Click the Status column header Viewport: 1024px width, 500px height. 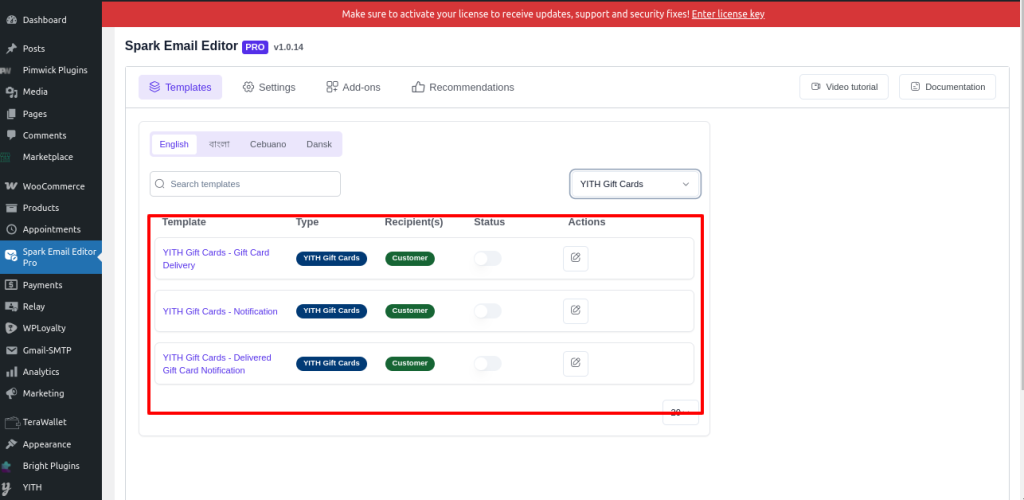(490, 222)
